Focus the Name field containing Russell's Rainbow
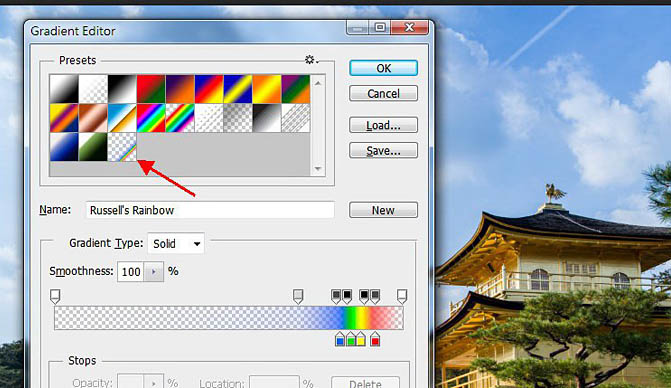Image resolution: width=671 pixels, height=388 pixels. (210, 210)
